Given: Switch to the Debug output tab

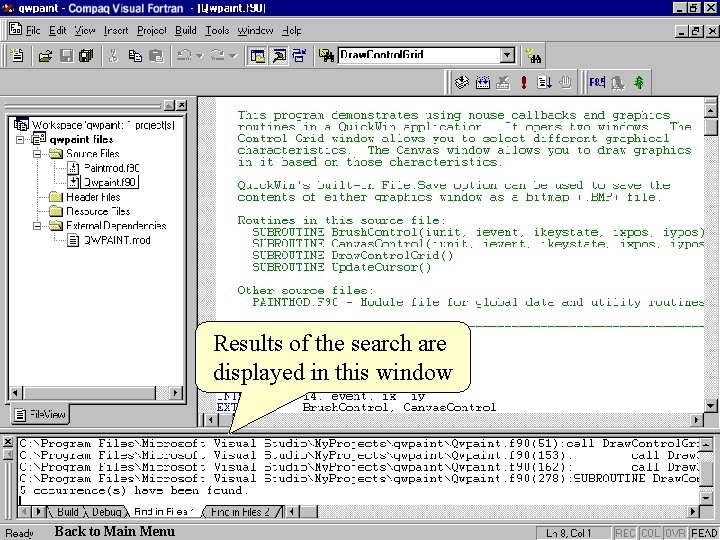Looking at the screenshot, I should pyautogui.click(x=107, y=512).
